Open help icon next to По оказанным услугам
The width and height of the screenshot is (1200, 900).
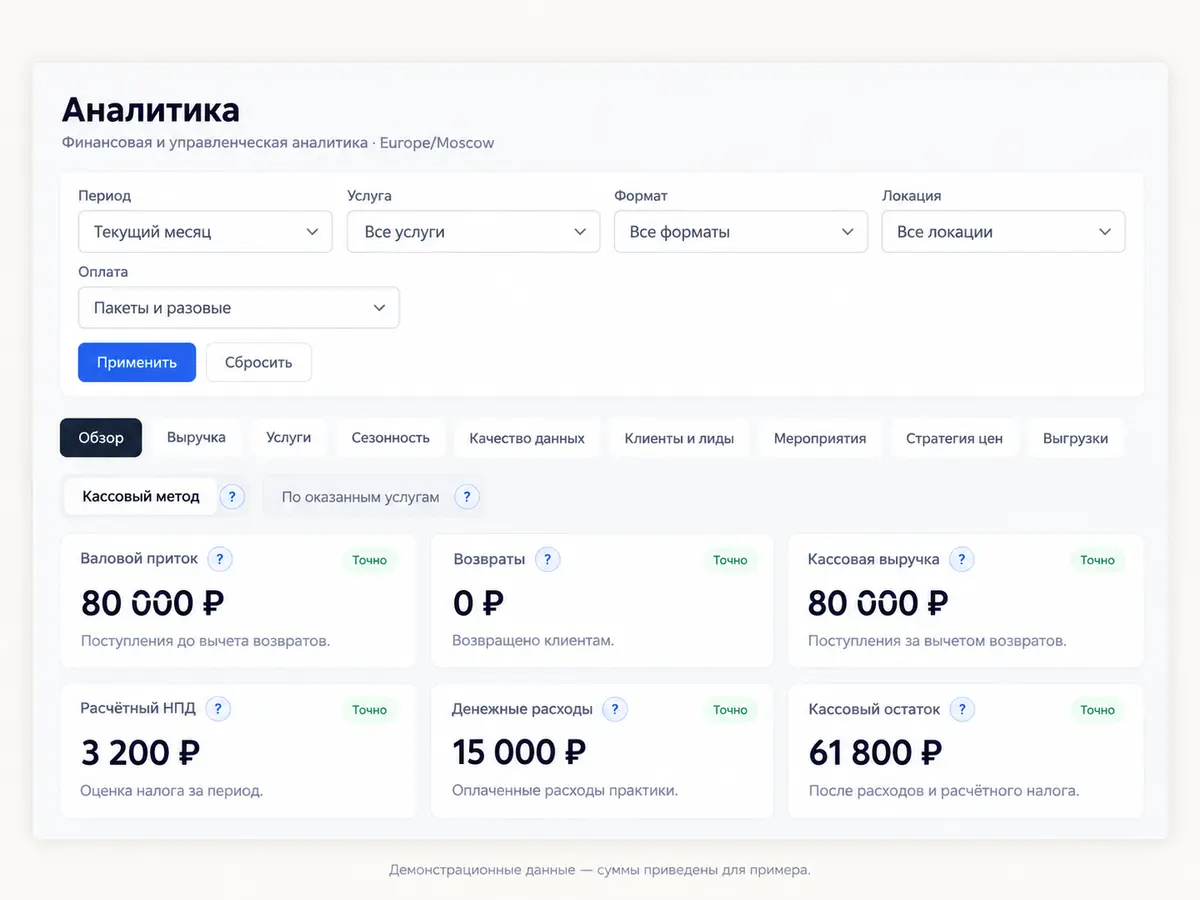[467, 497]
